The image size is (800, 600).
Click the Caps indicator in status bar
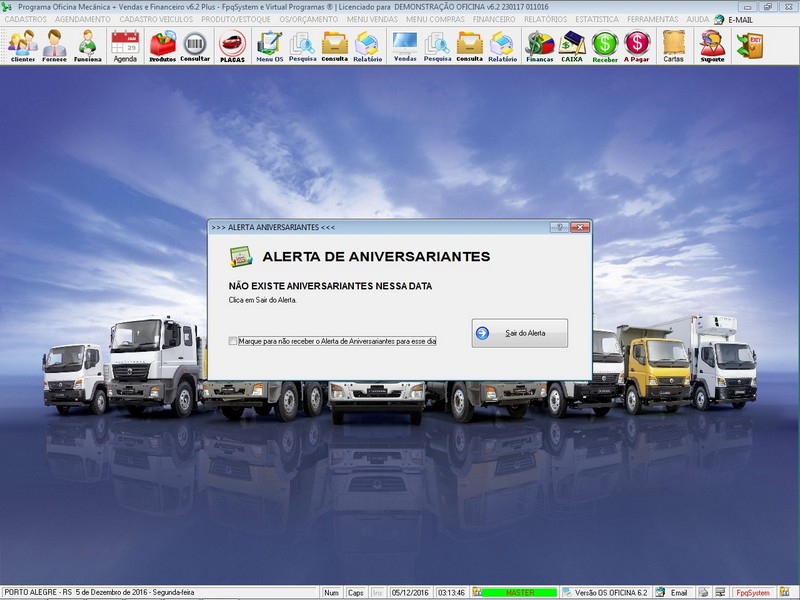click(356, 592)
